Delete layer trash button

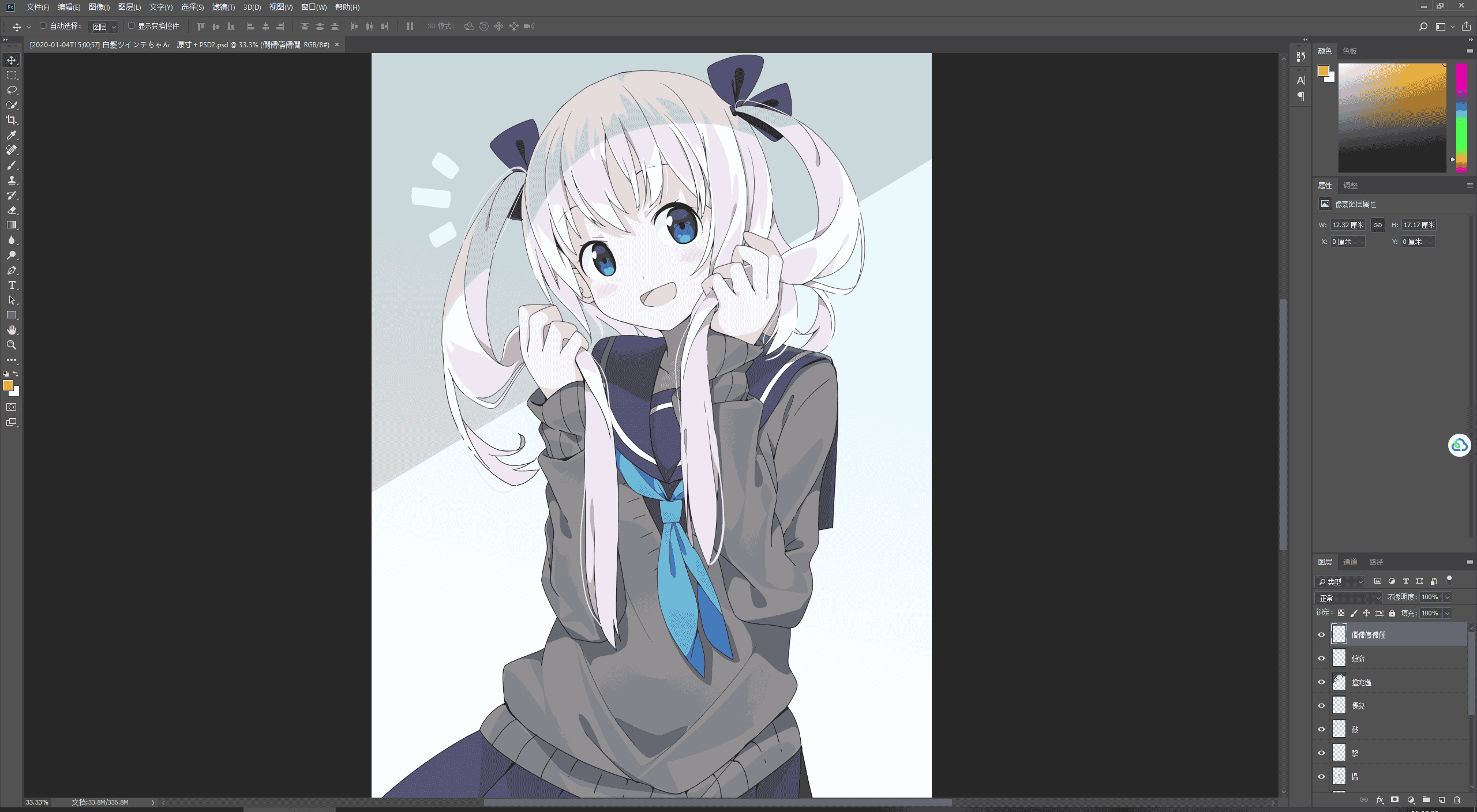click(x=1457, y=800)
